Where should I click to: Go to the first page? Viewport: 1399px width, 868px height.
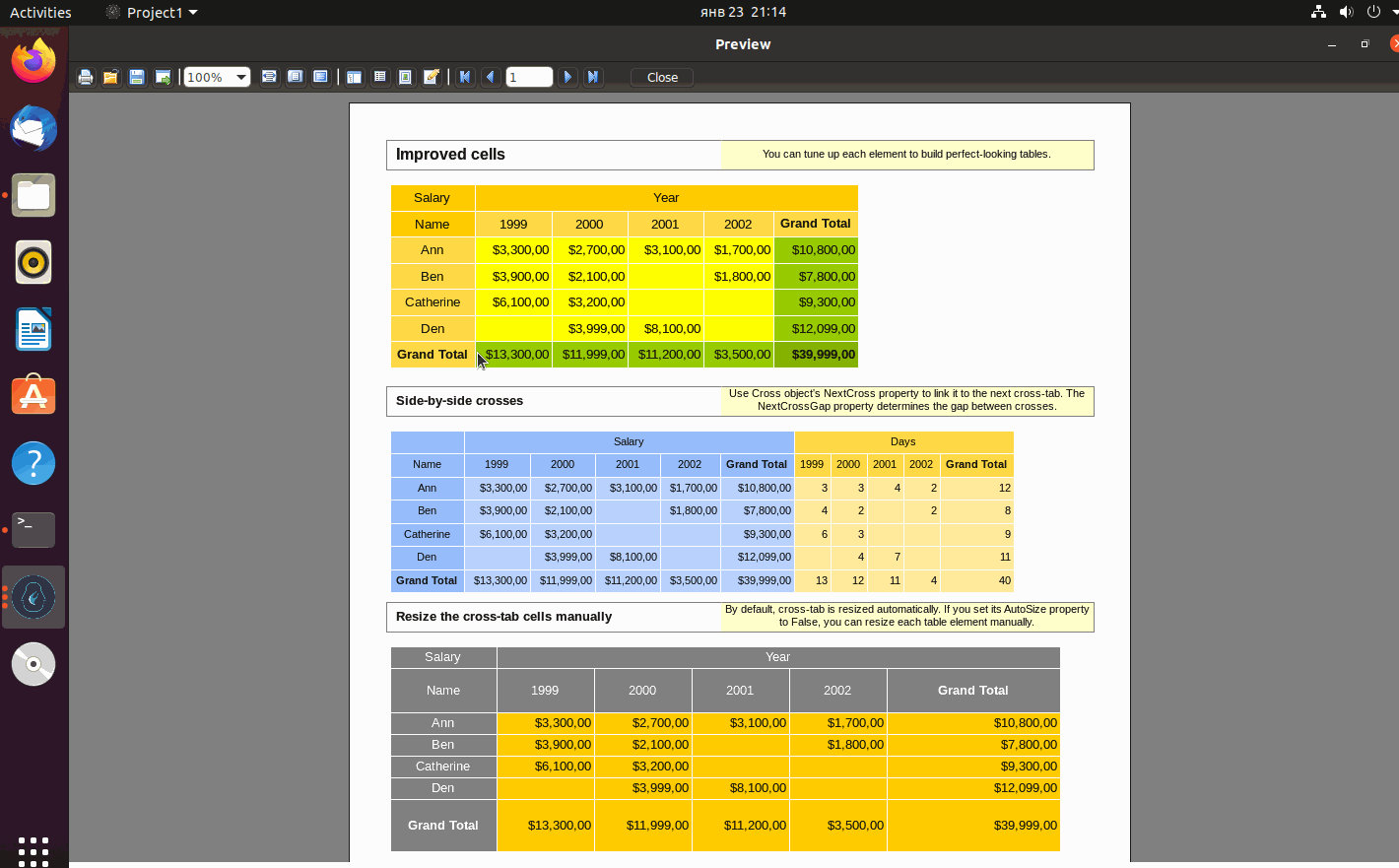point(465,77)
